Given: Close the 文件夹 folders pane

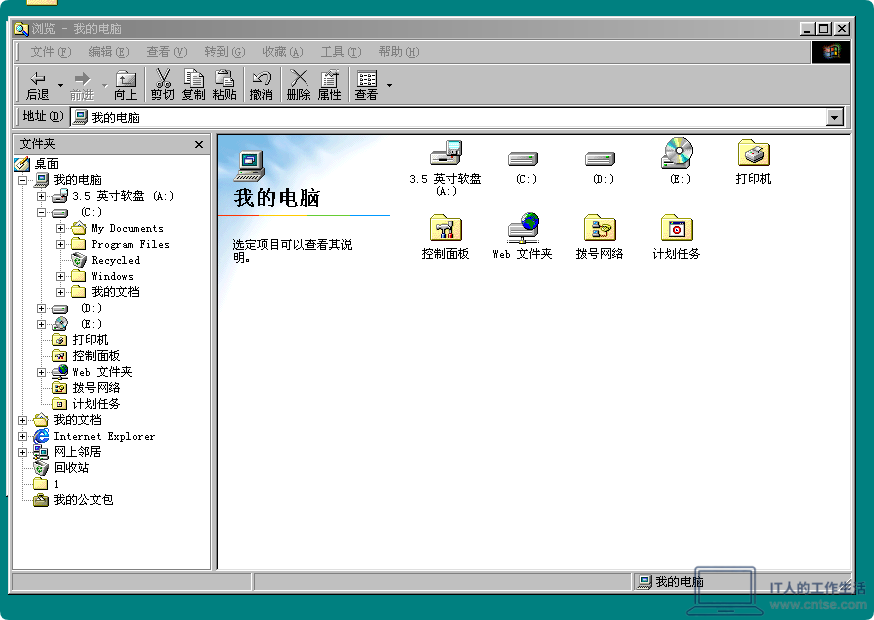Looking at the screenshot, I should 198,144.
